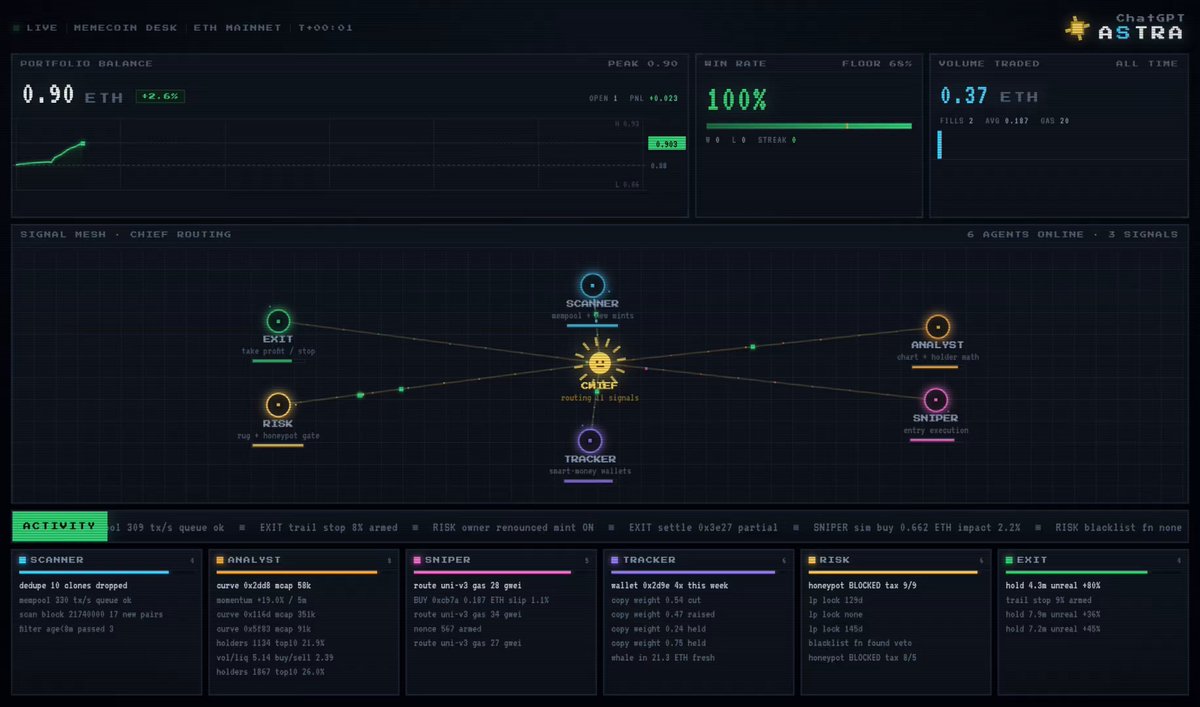This screenshot has width=1200, height=707.
Task: Click "FLOOR 68%" in the win rate panel
Action: (877, 63)
